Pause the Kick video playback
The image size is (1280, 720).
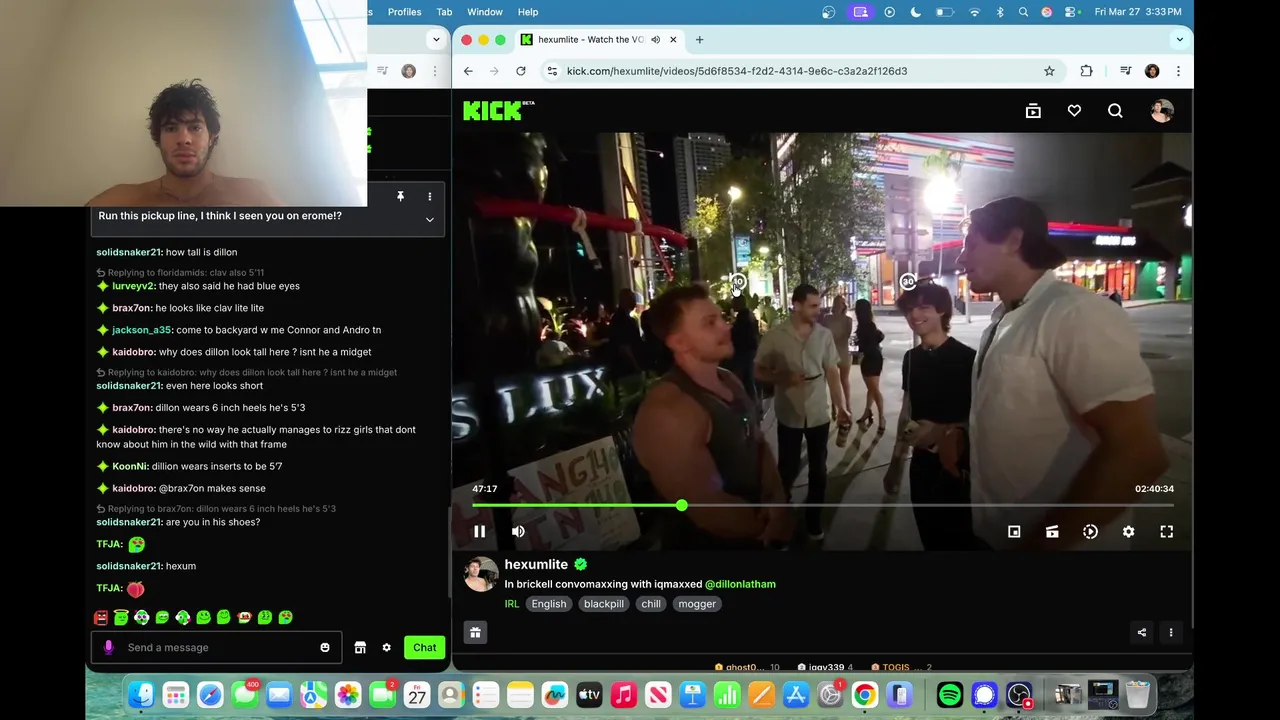480,532
